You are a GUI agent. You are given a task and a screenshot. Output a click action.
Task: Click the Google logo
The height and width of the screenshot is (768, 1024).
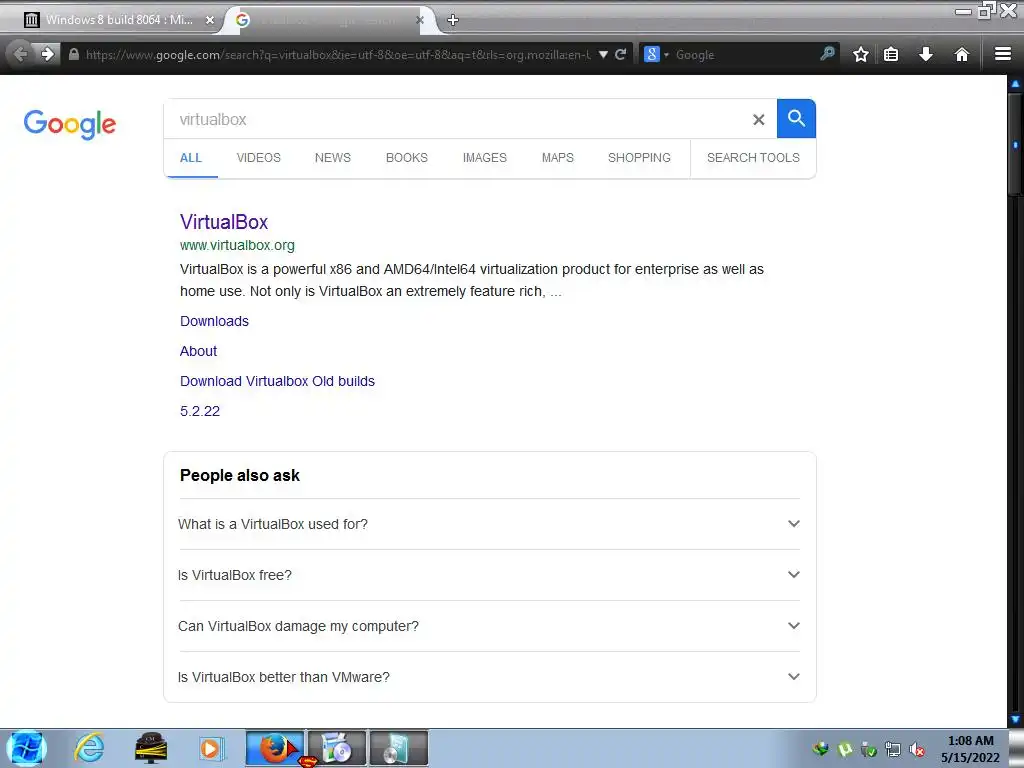coord(70,124)
